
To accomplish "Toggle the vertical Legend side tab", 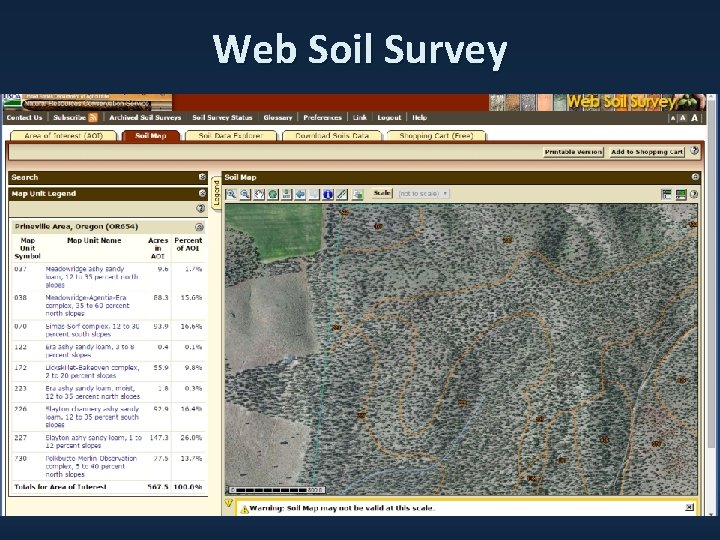I will point(216,193).
